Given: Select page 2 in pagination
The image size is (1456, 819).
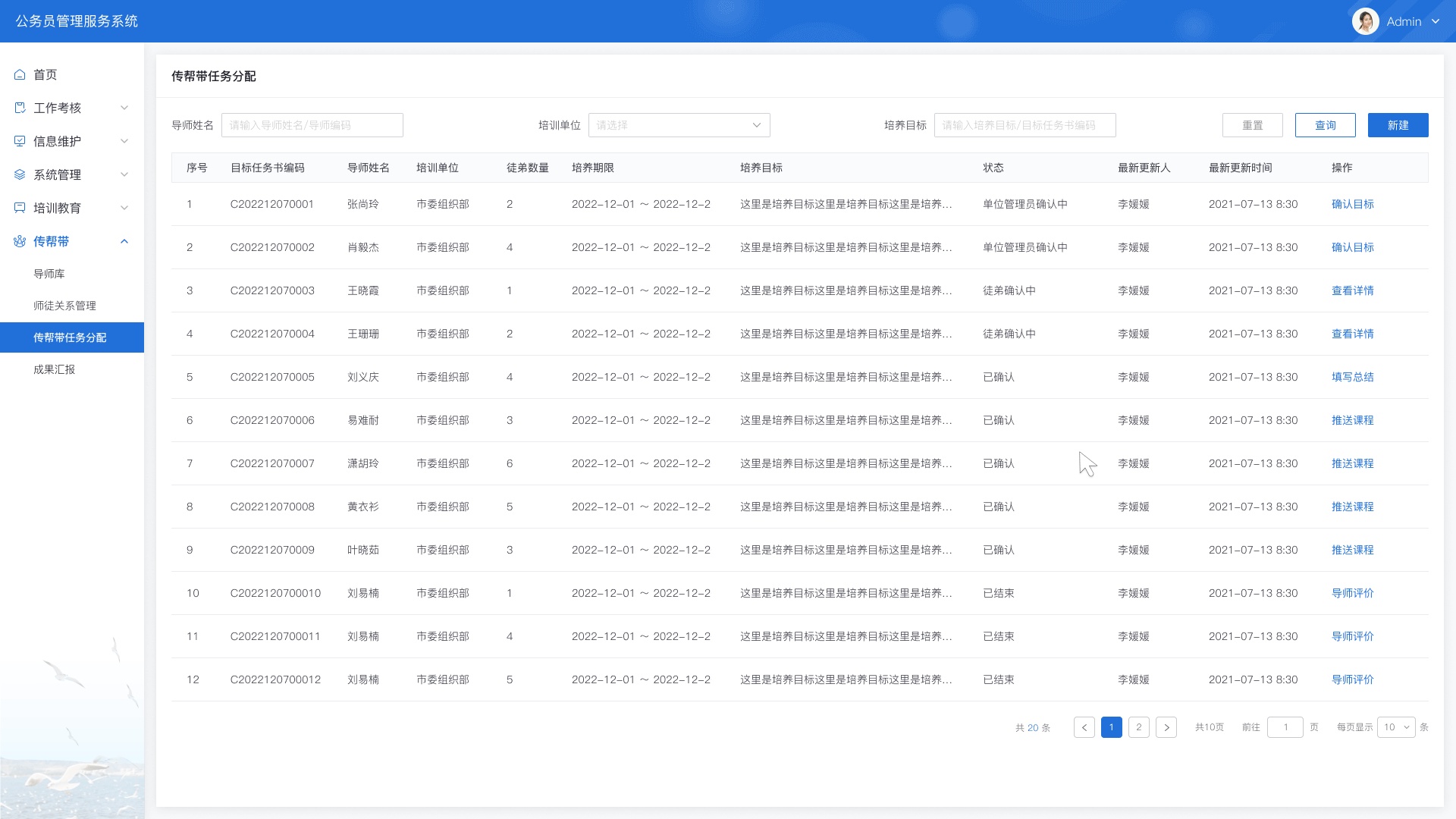Looking at the screenshot, I should (x=1138, y=727).
